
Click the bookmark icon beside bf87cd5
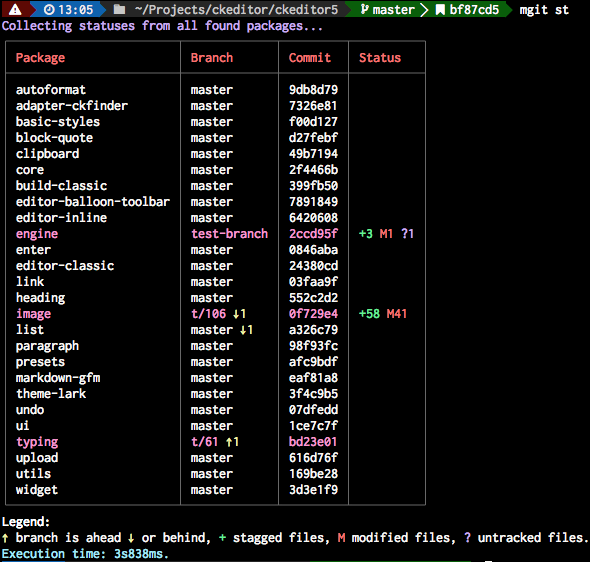[x=440, y=9]
